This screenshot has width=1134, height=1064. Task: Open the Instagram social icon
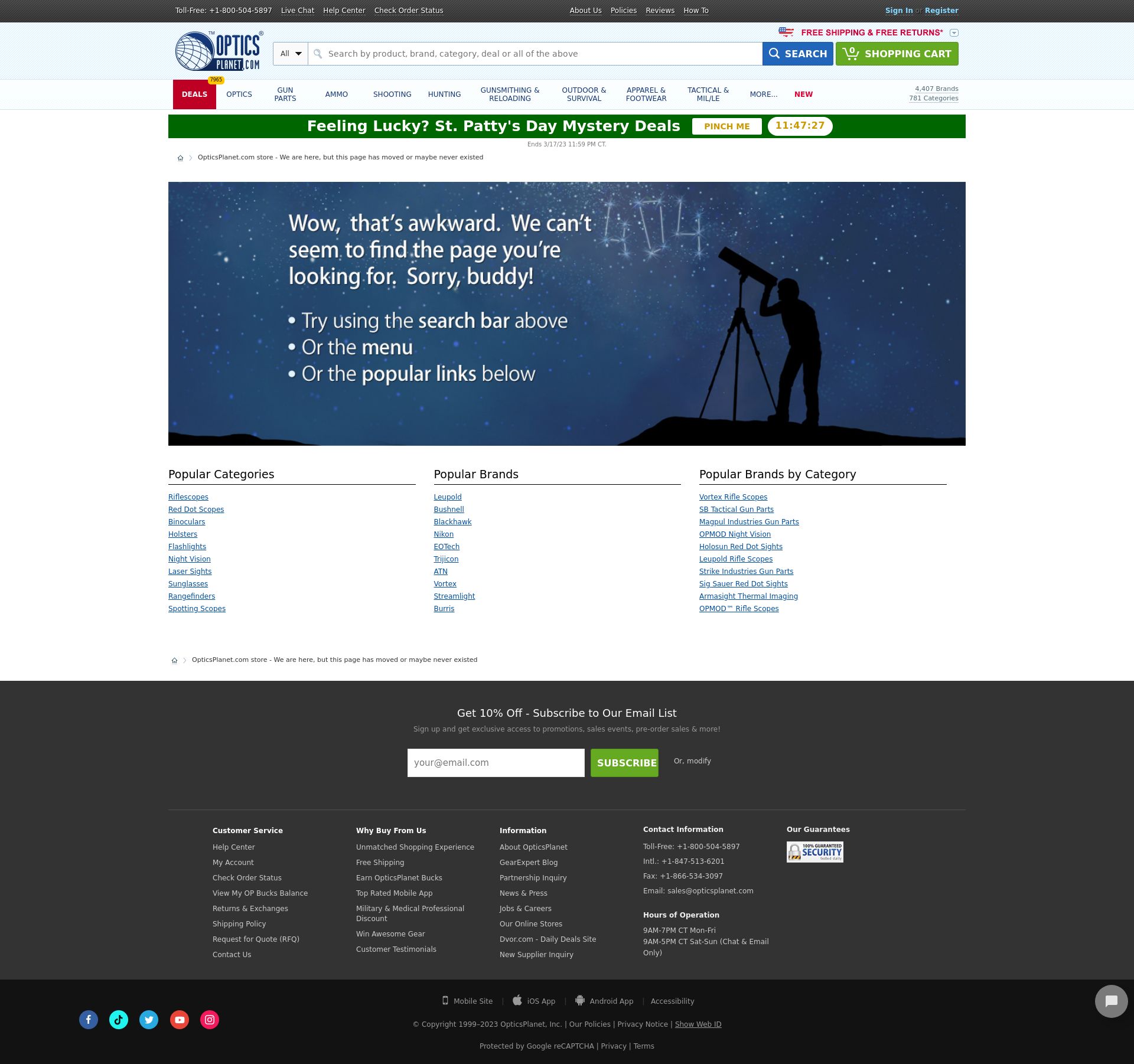click(x=210, y=1020)
